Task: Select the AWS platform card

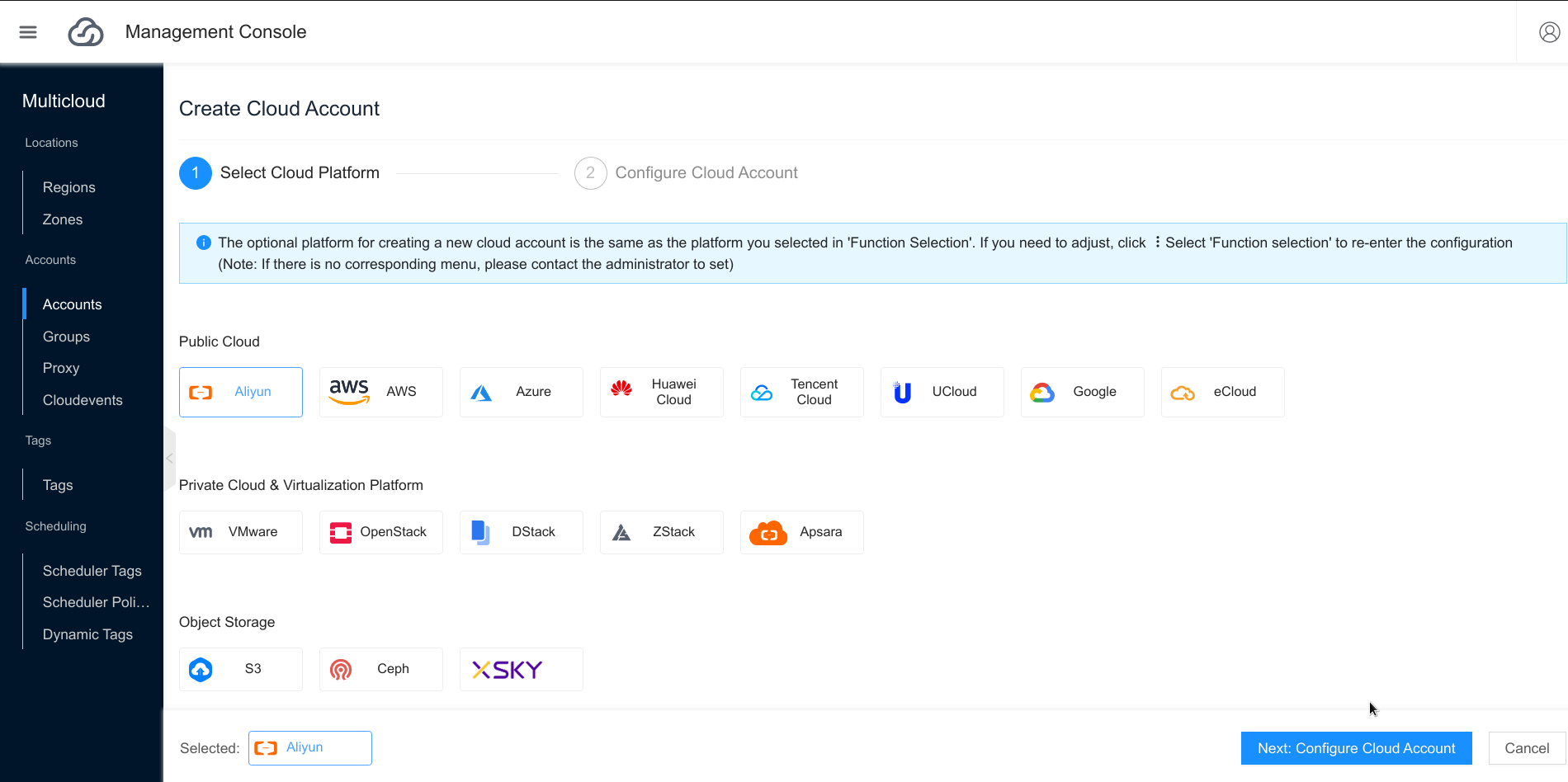Action: [381, 392]
